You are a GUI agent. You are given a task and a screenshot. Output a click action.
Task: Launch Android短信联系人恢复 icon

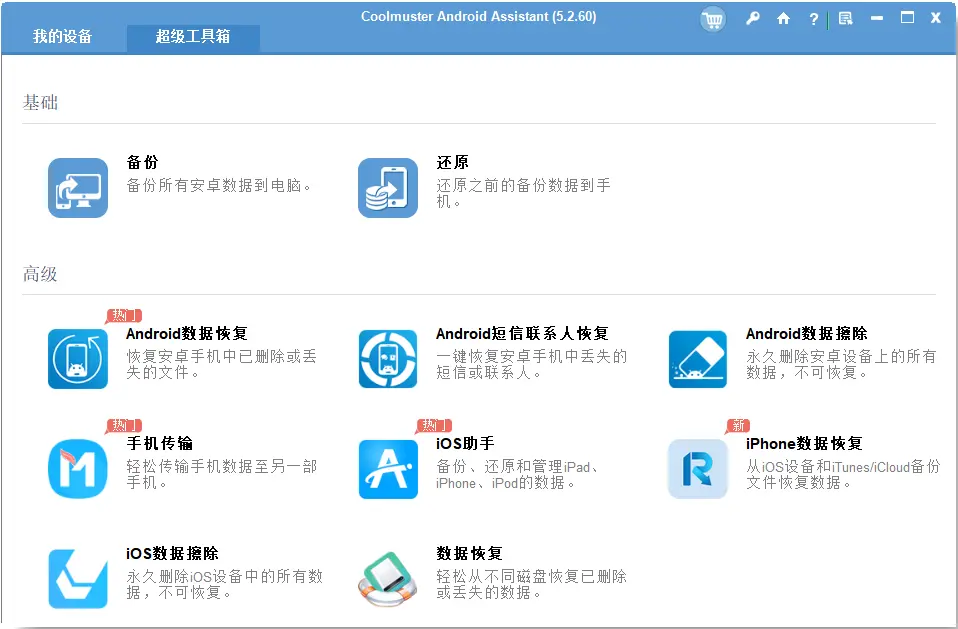[388, 358]
